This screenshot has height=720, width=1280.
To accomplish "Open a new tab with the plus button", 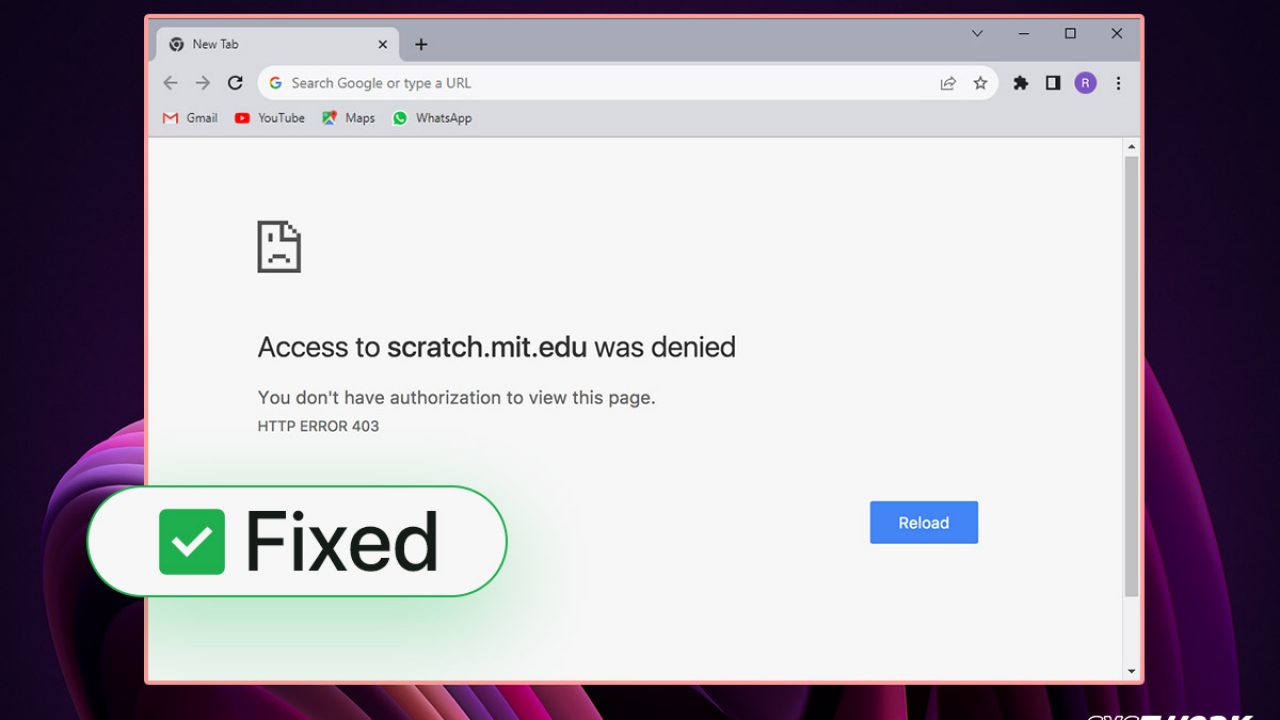I will pyautogui.click(x=420, y=44).
